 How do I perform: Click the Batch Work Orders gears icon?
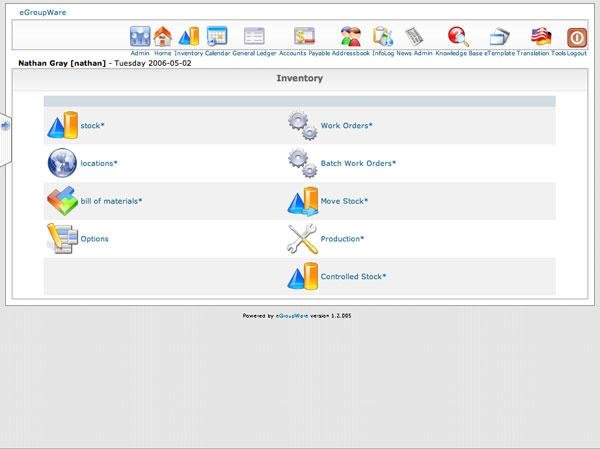[303, 163]
